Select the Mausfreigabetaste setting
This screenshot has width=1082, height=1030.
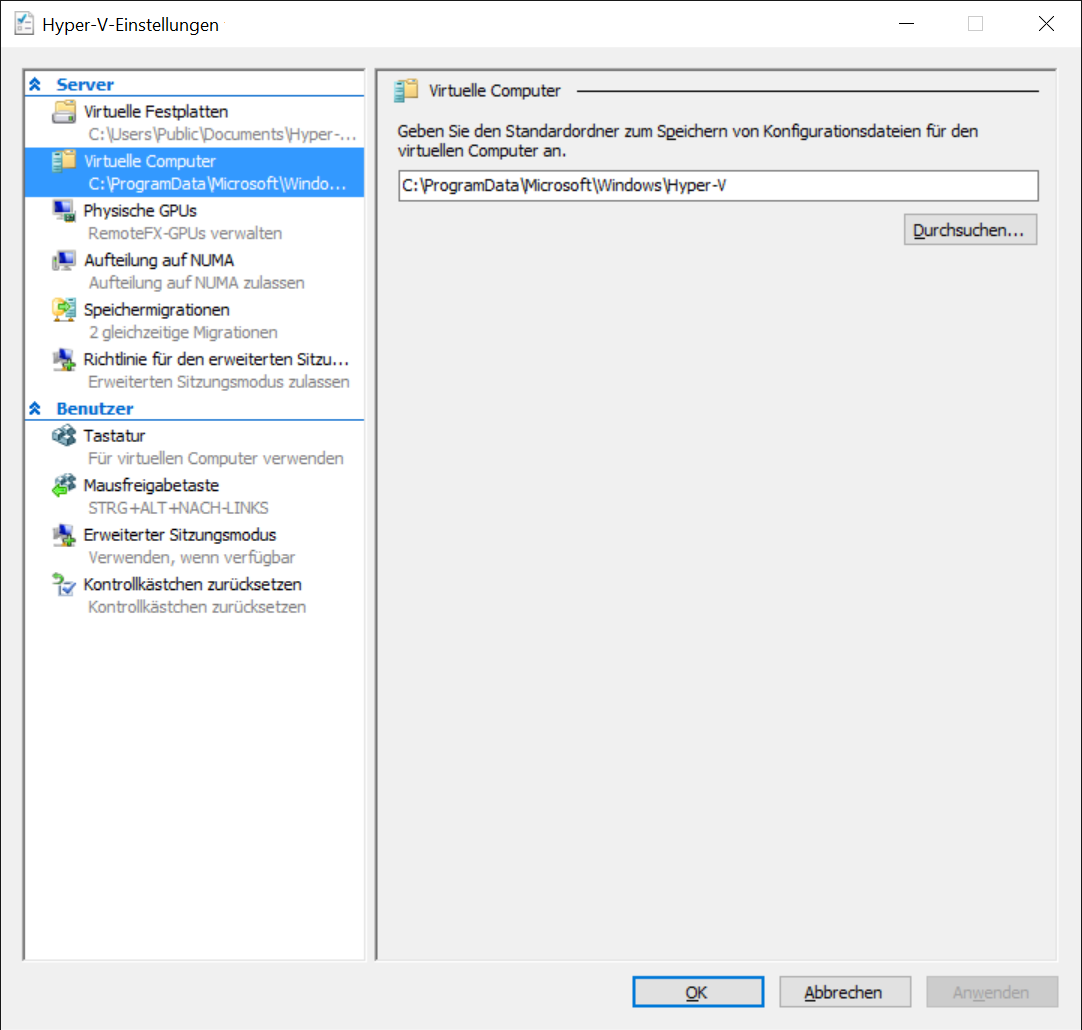151,486
